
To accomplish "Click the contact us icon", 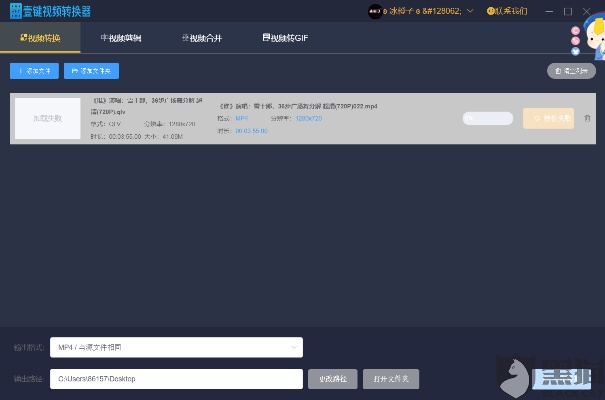I will [x=490, y=11].
